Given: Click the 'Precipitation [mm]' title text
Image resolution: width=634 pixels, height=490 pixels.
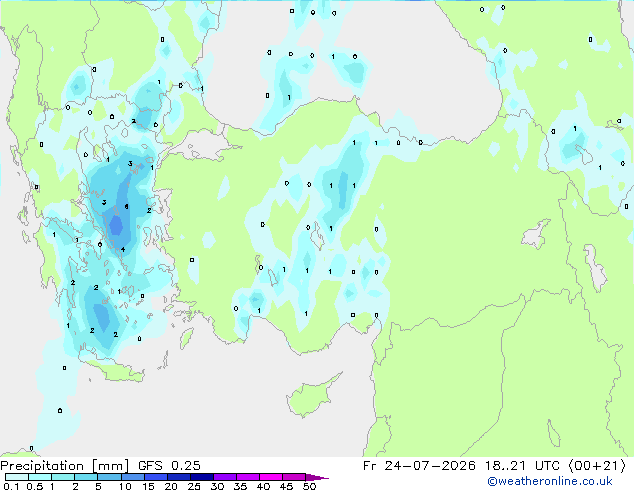Looking at the screenshot, I should click(x=65, y=466).
